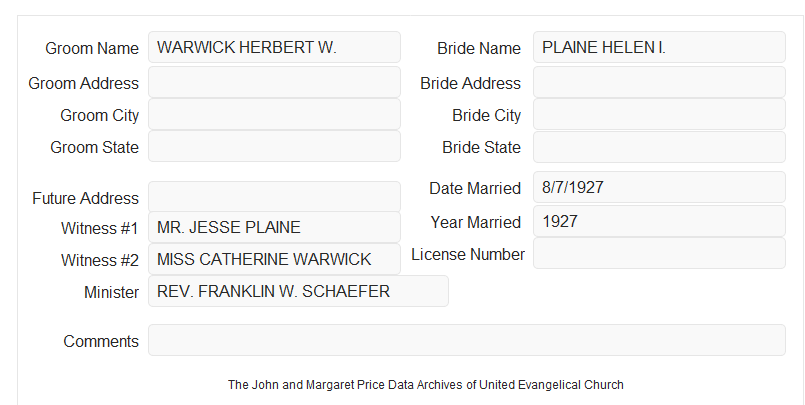The width and height of the screenshot is (805, 405).
Task: Click the Comments label text
Action: tap(101, 341)
